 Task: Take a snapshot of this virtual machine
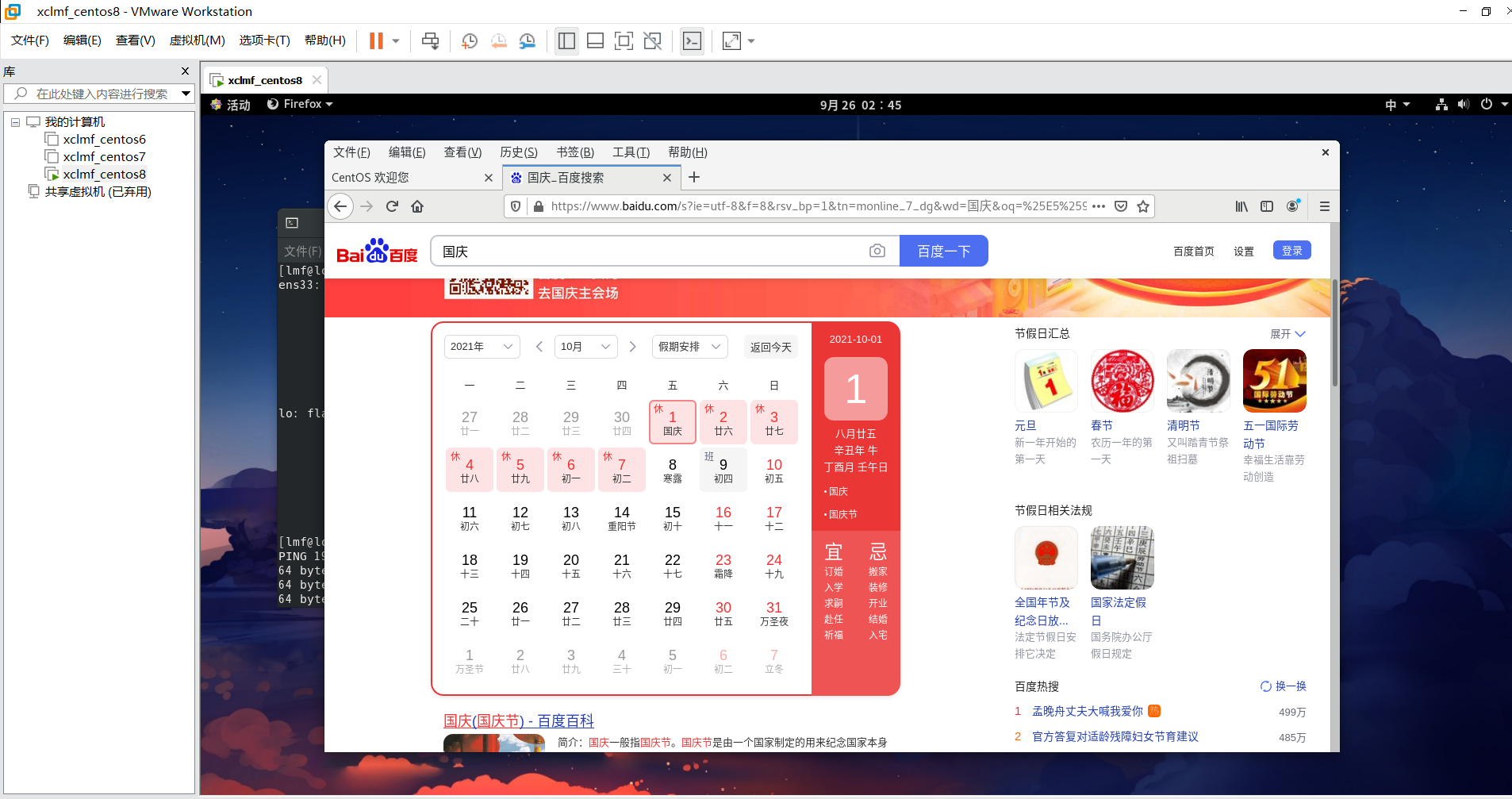(x=469, y=40)
